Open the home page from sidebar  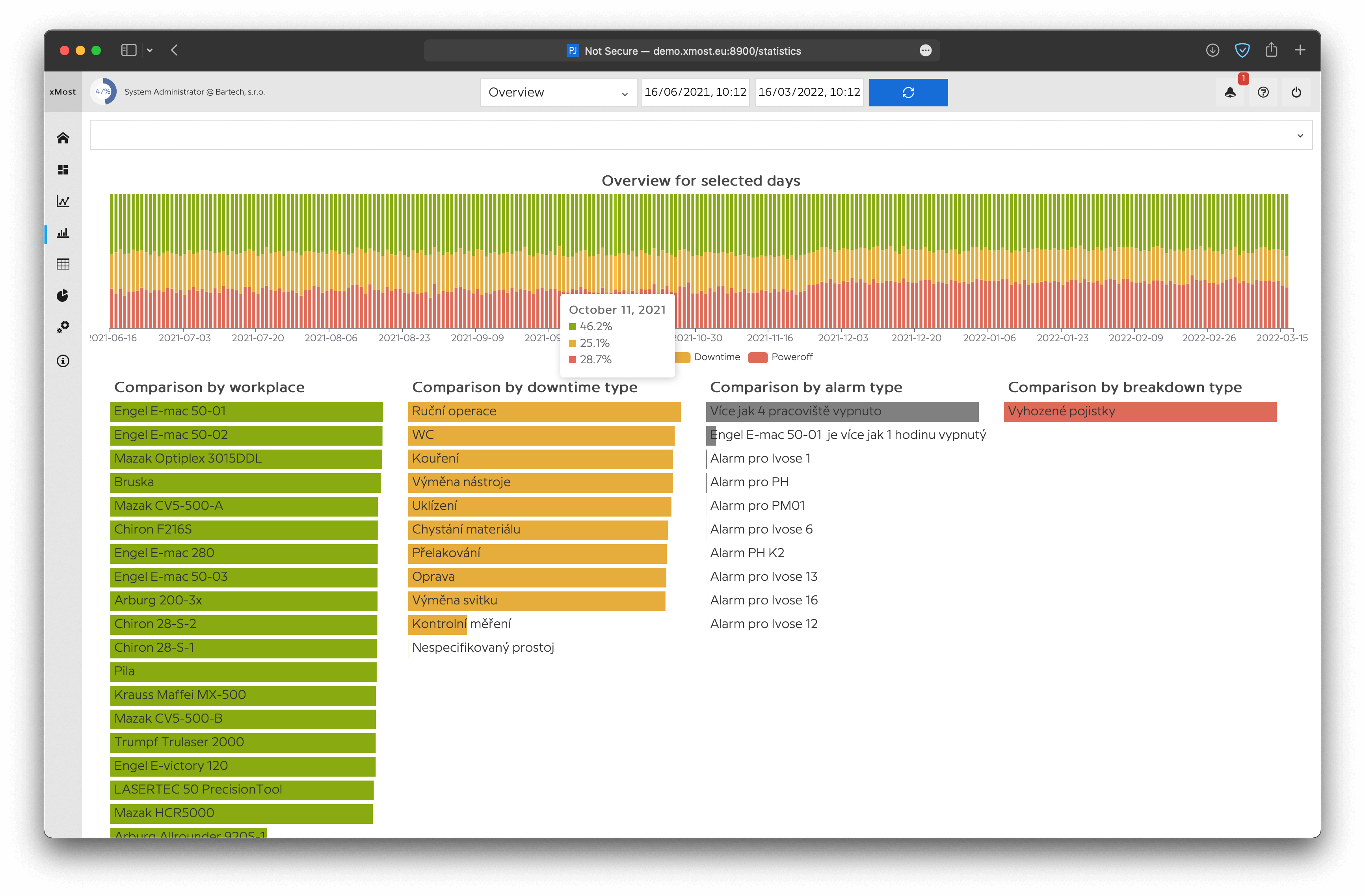pos(63,138)
